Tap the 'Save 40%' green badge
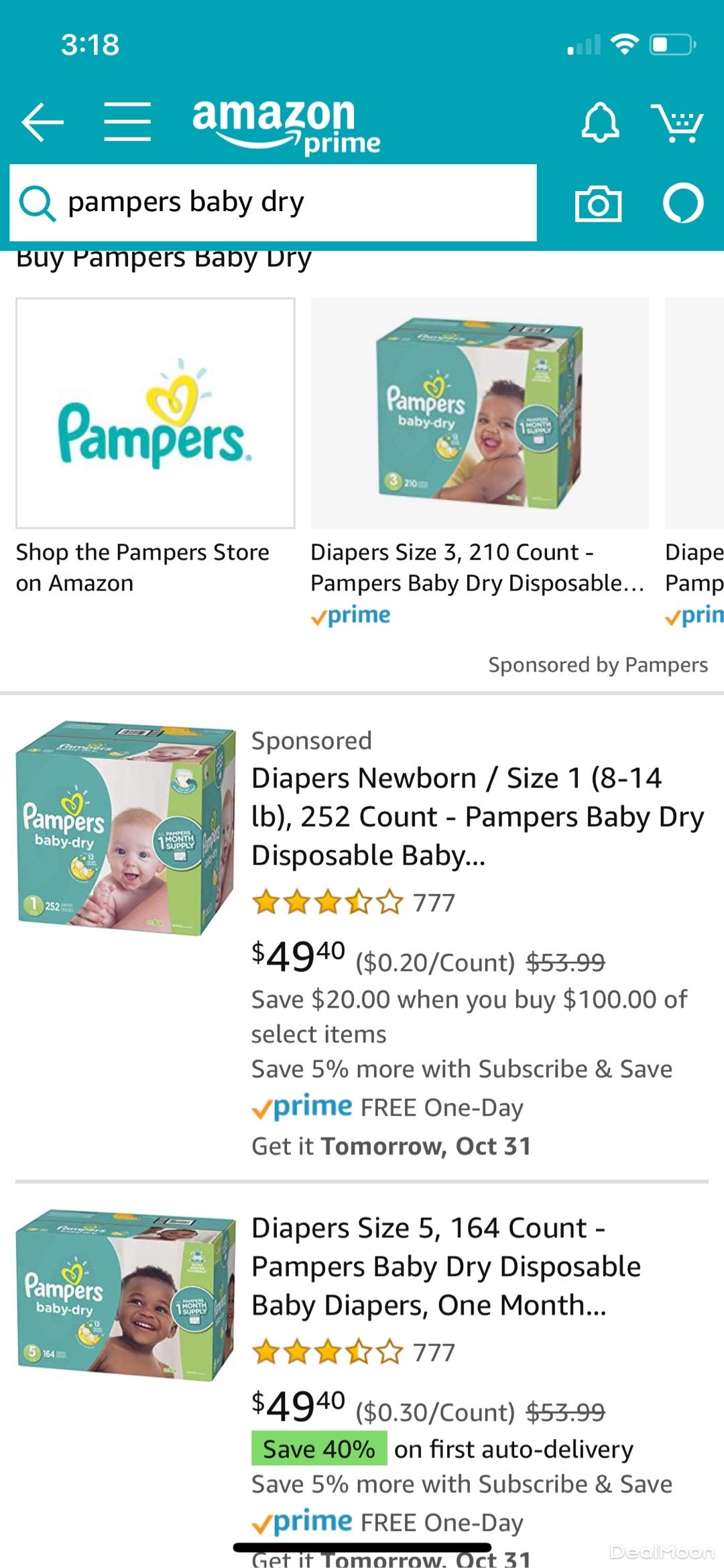The height and width of the screenshot is (1568, 724). pyautogui.click(x=319, y=1449)
